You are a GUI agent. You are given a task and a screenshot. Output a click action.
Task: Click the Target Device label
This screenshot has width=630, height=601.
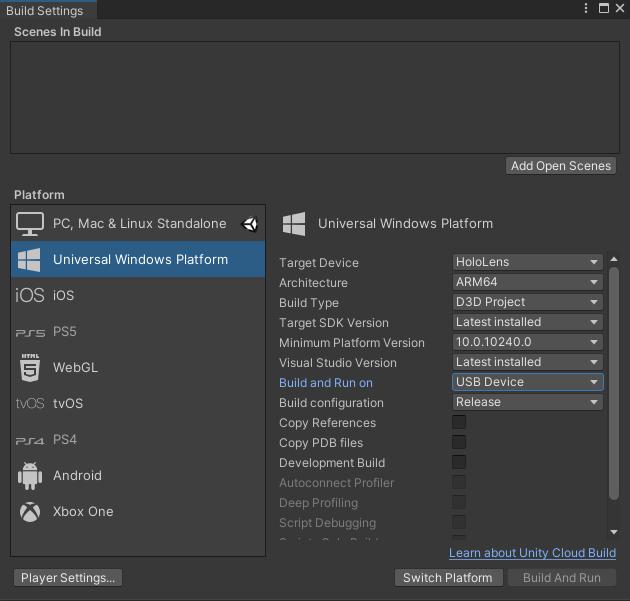319,263
